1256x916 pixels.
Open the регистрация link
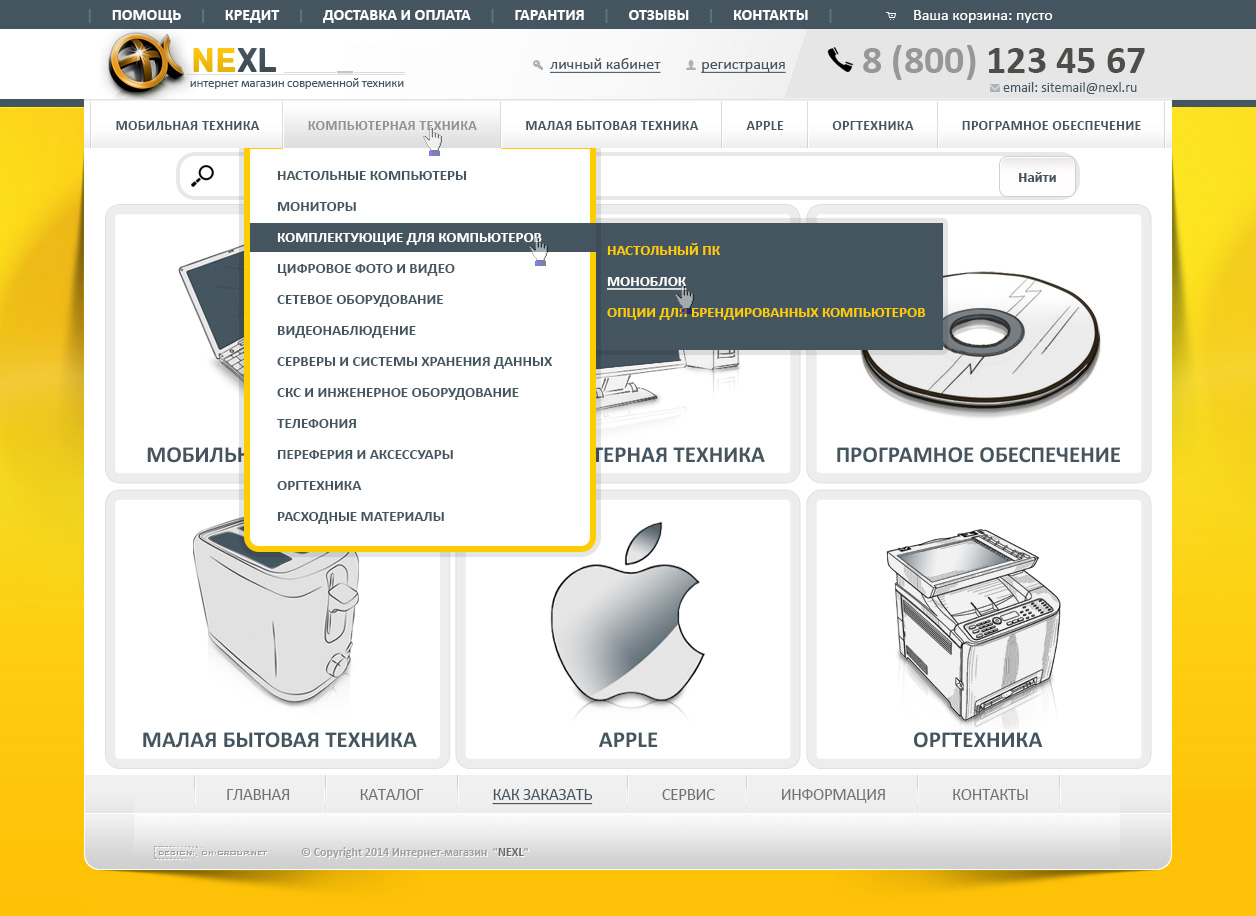(x=743, y=65)
